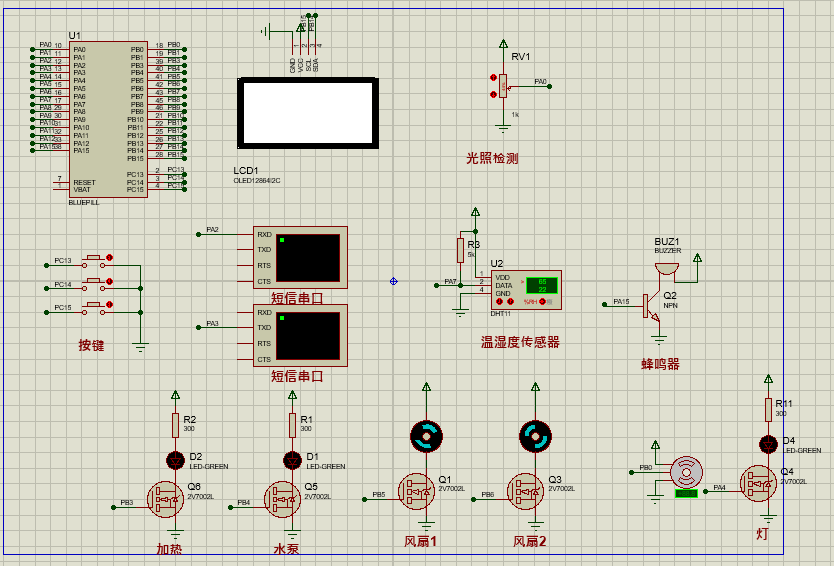This screenshot has width=834, height=566.
Task: Select the Q3 MOSFET driving 风扇2
Action: [x=526, y=492]
